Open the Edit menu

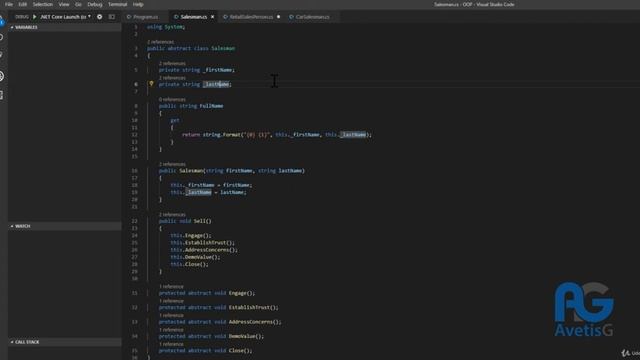[x=23, y=4]
